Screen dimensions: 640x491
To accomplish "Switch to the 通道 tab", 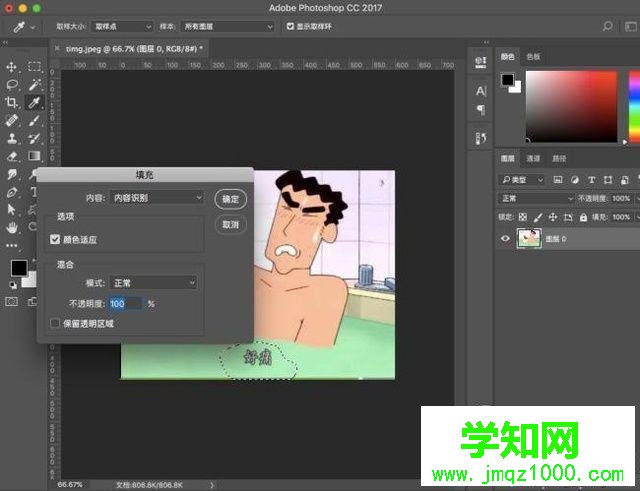I will (533, 158).
